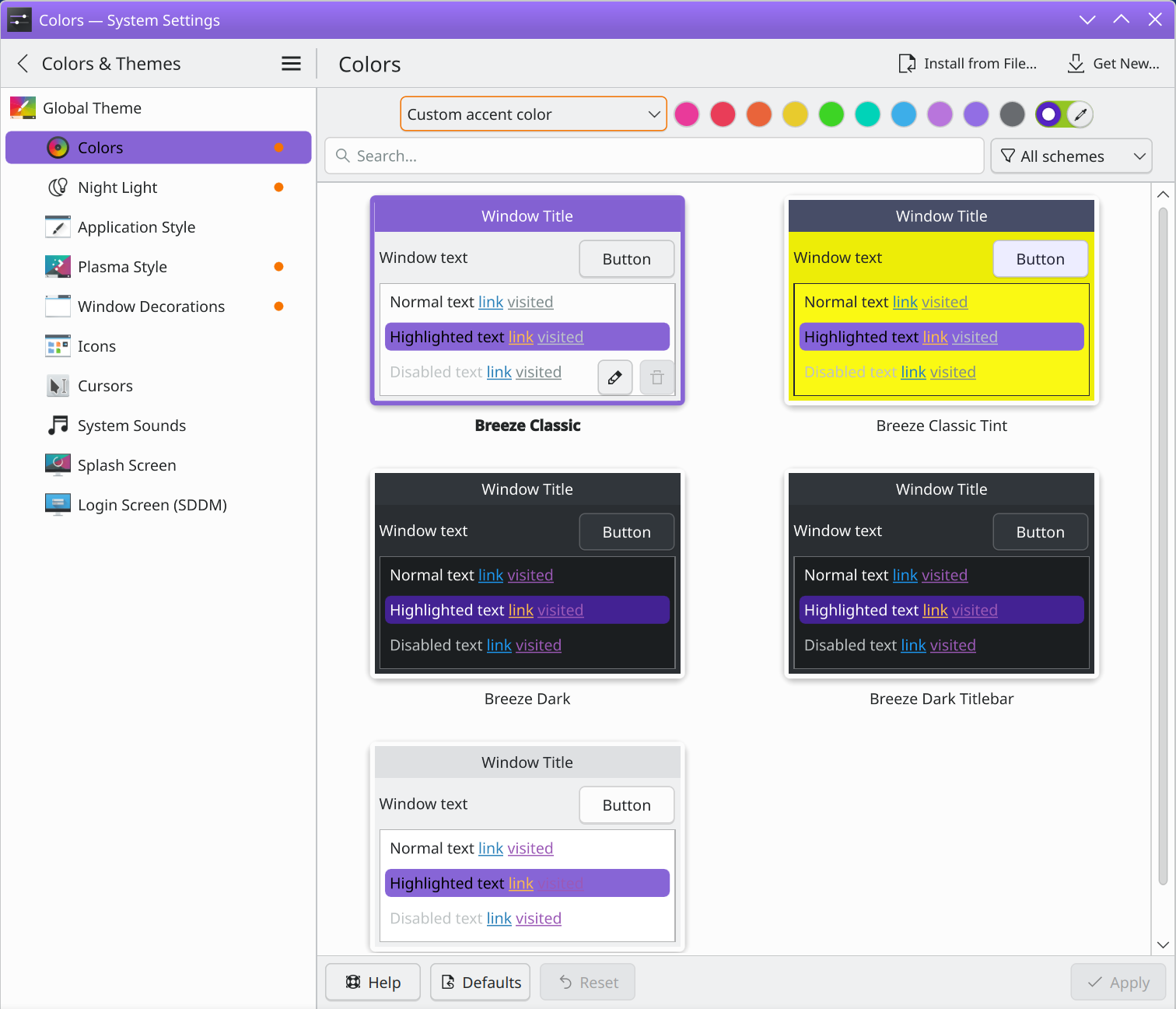This screenshot has height=1009, width=1176.
Task: Choose the red accent color swatch
Action: (x=723, y=114)
